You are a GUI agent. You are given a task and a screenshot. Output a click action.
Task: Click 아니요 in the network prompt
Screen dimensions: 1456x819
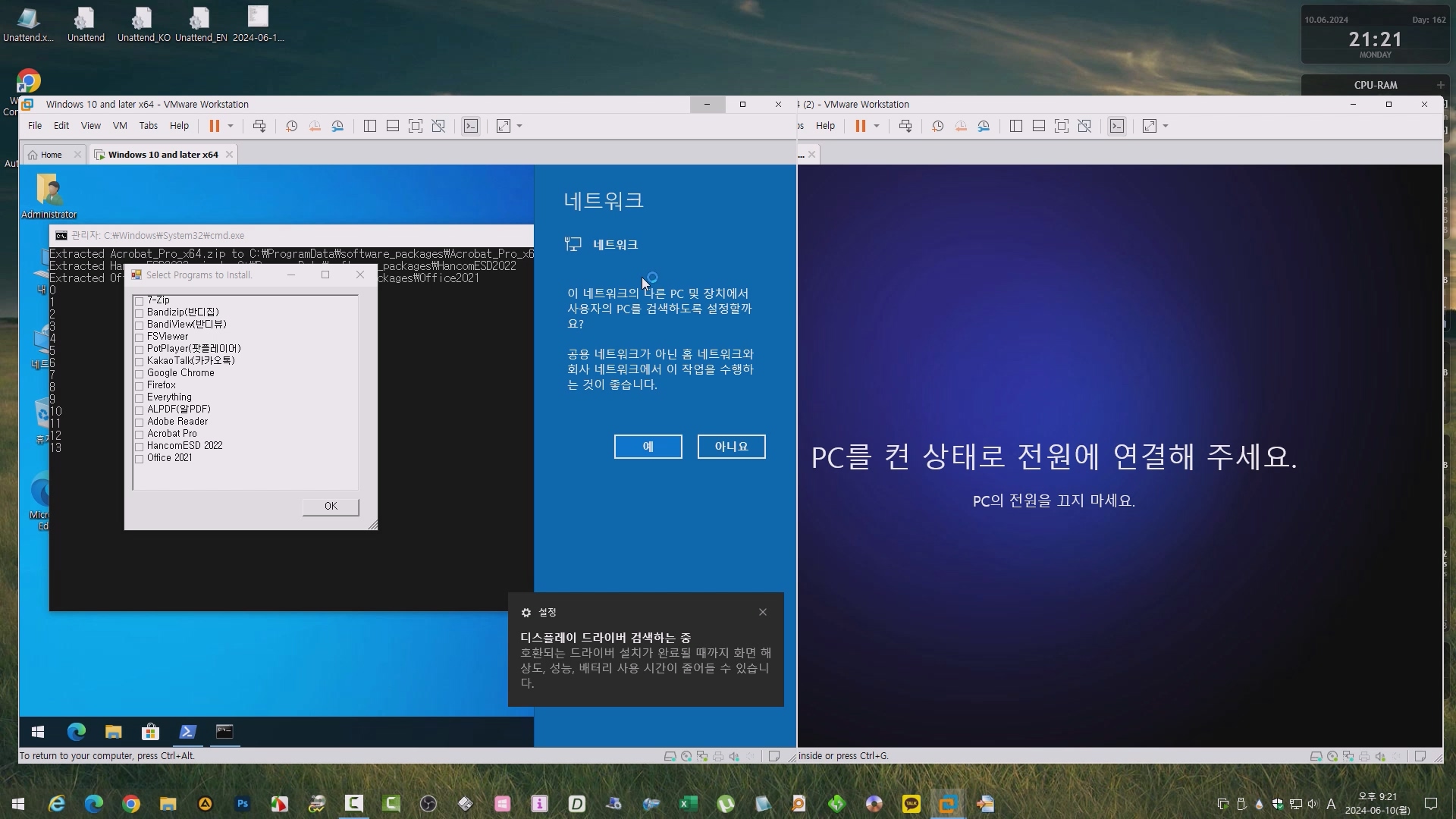[x=731, y=447]
